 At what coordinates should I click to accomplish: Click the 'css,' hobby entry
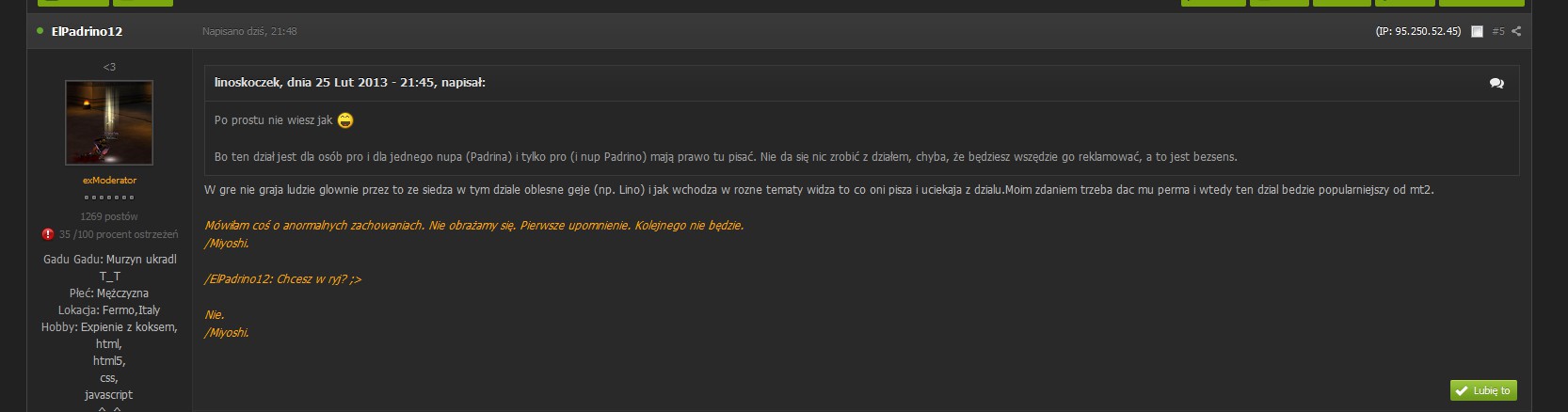109,377
